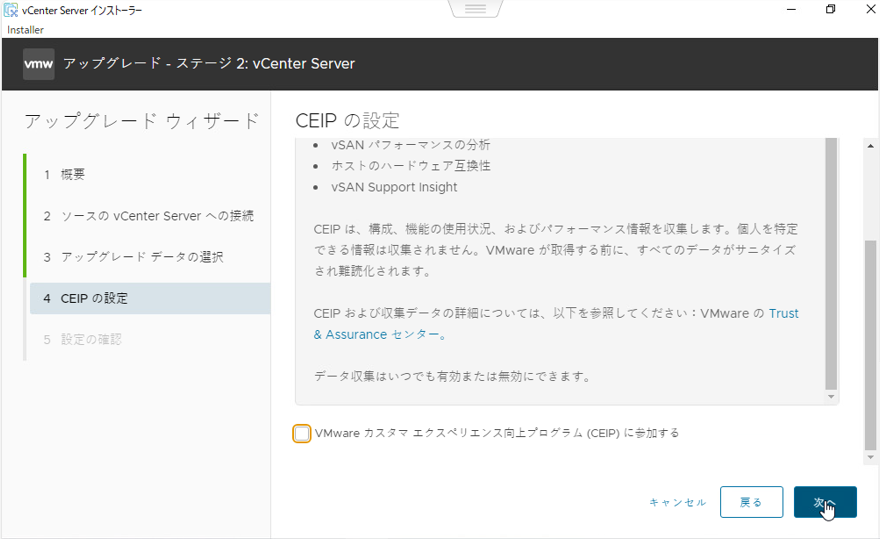Click the キャンセル cancel link
Screen dimensions: 880x539
coord(677,502)
